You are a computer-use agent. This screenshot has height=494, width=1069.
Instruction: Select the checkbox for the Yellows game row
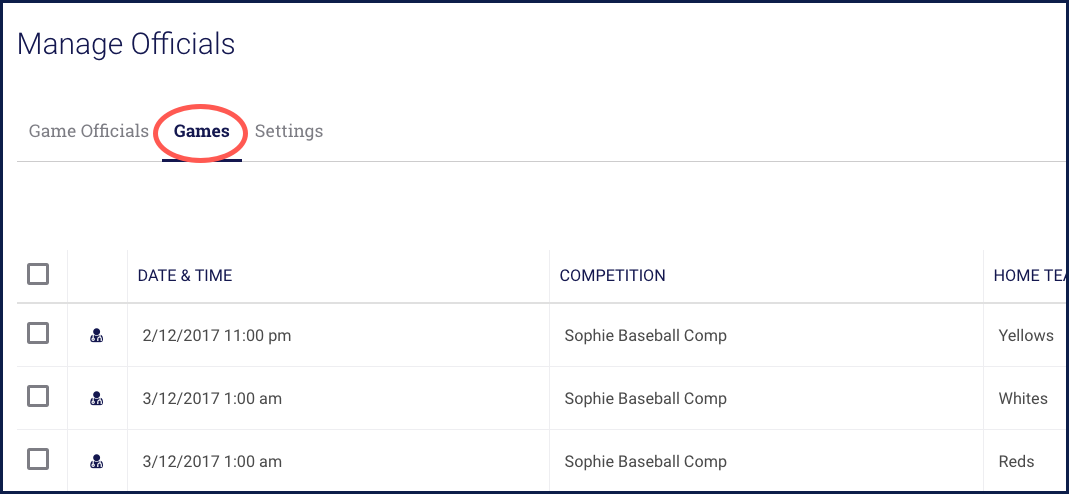click(x=38, y=334)
